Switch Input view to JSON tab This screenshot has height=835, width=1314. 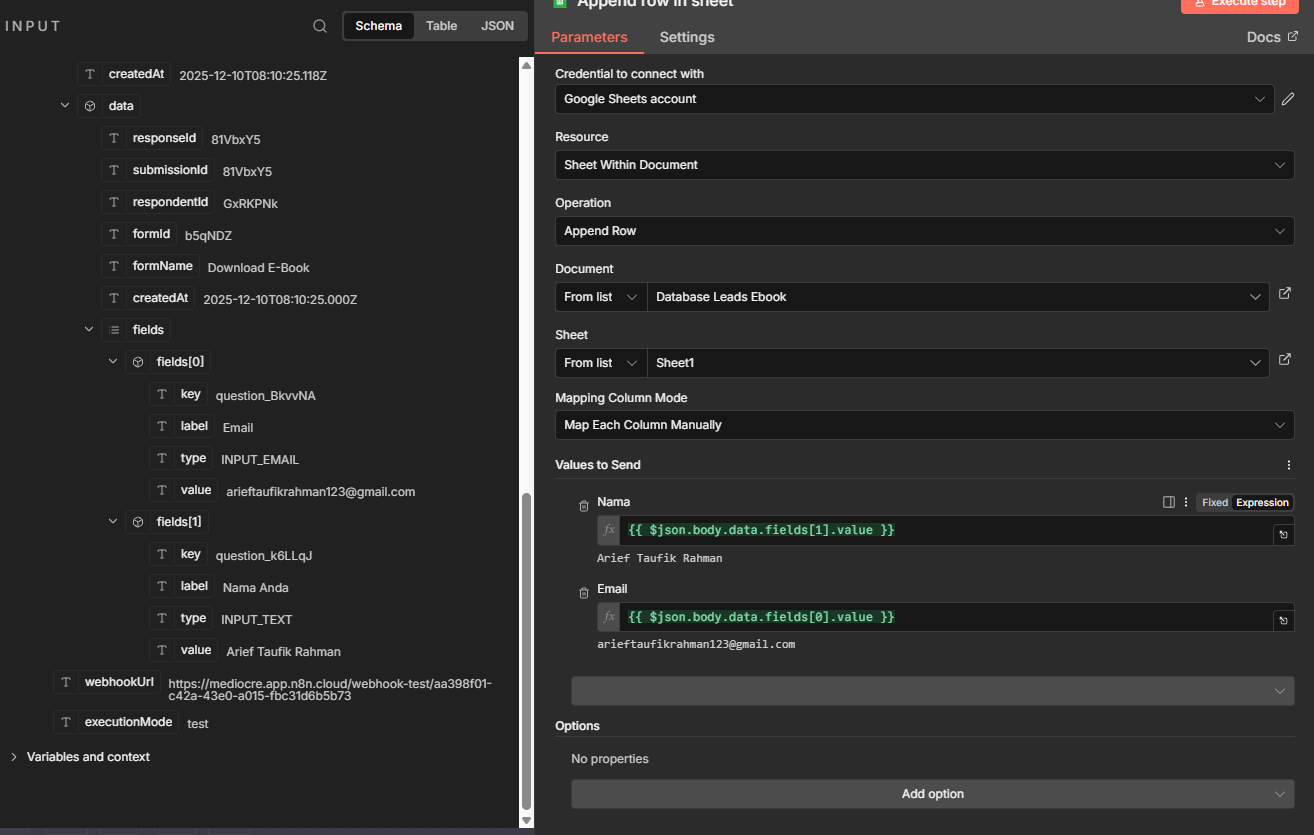coord(498,26)
